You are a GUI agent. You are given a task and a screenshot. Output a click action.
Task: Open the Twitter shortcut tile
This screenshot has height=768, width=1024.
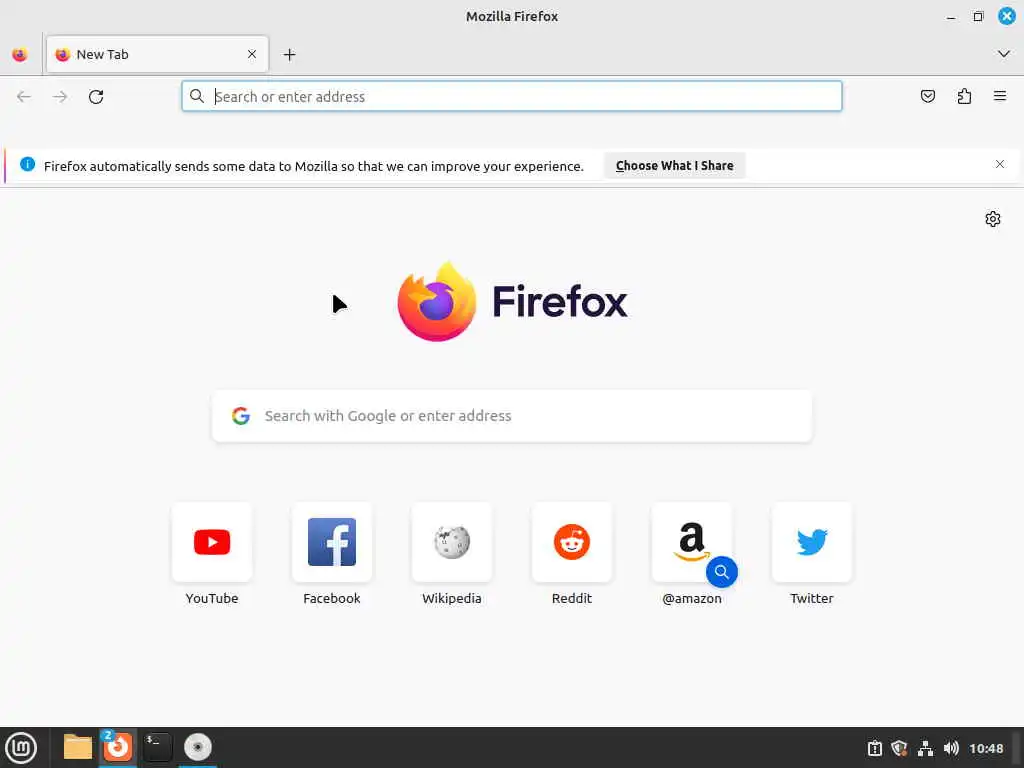(x=812, y=542)
